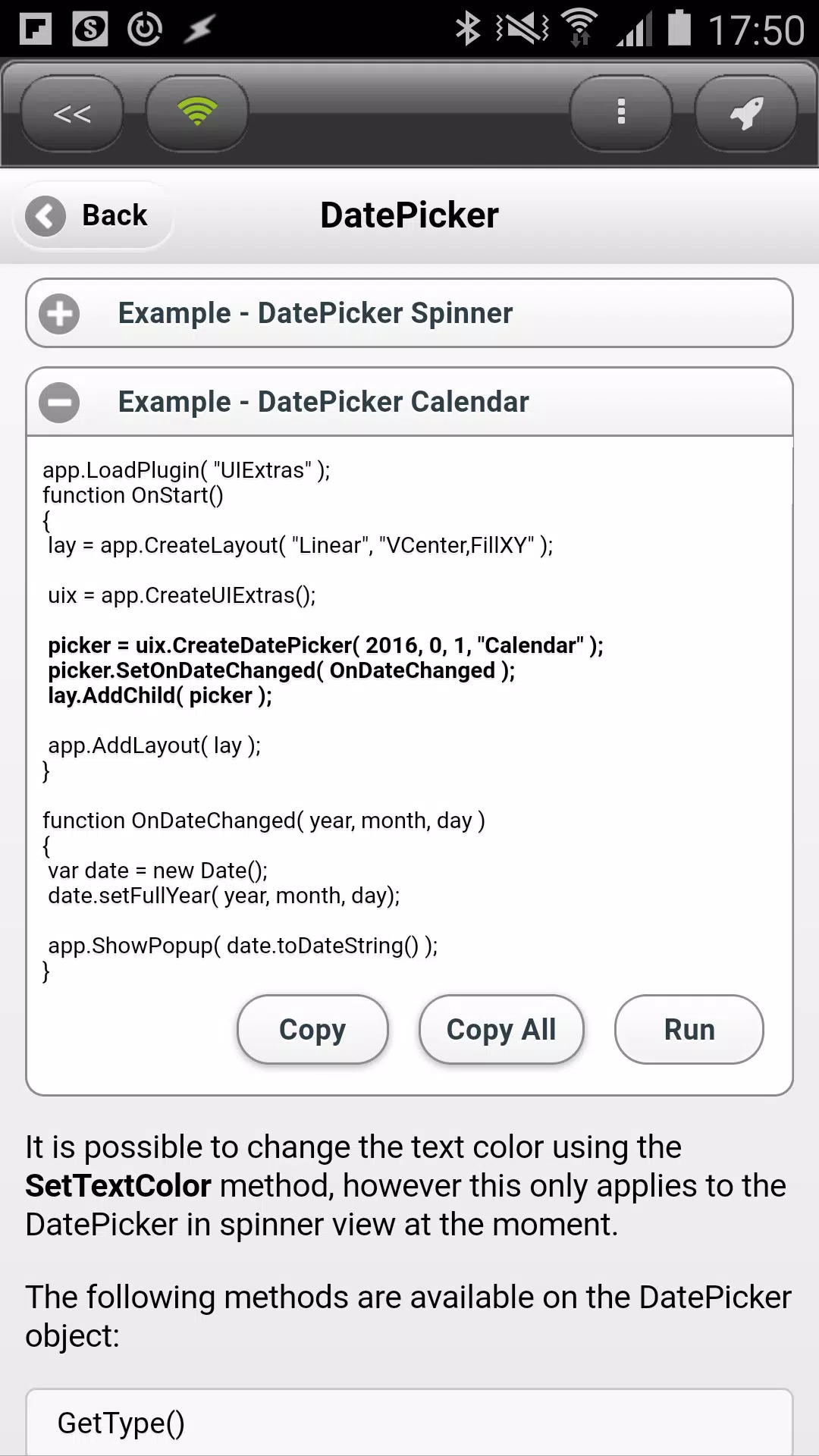
Task: Tap the double-arrow collapse button
Action: 72,113
